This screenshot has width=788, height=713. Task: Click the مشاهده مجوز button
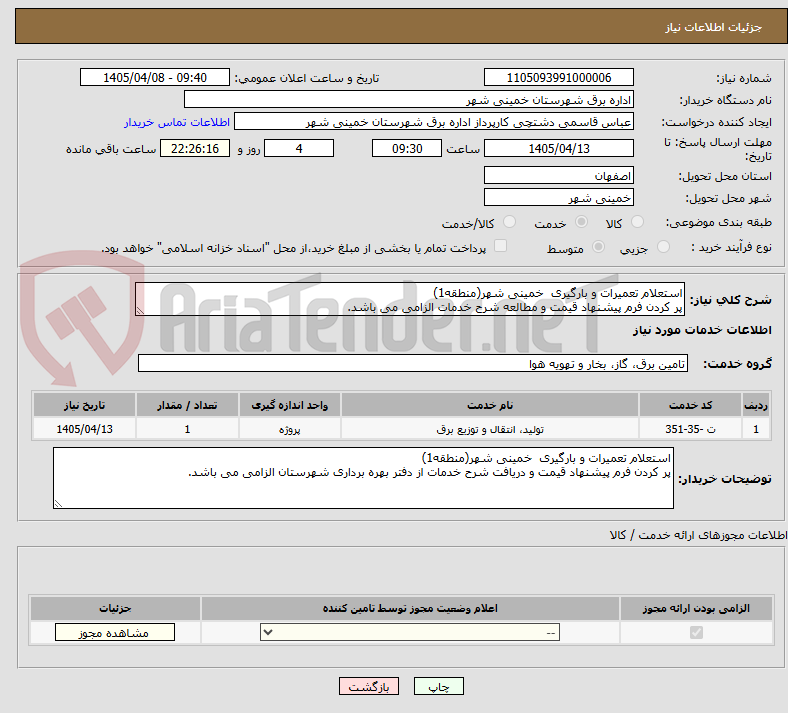tap(115, 632)
